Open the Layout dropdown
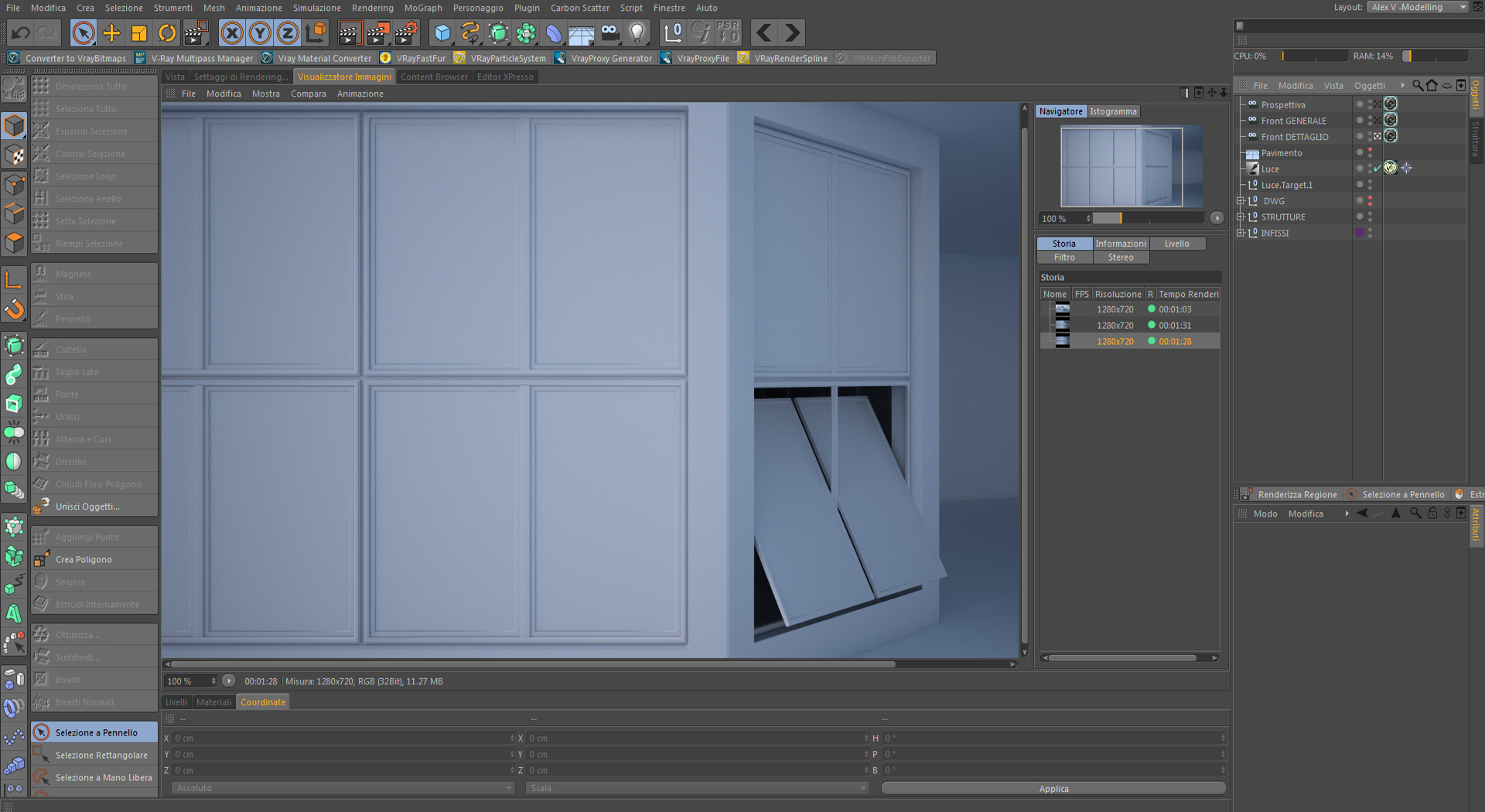Image resolution: width=1485 pixels, height=812 pixels. [1418, 8]
